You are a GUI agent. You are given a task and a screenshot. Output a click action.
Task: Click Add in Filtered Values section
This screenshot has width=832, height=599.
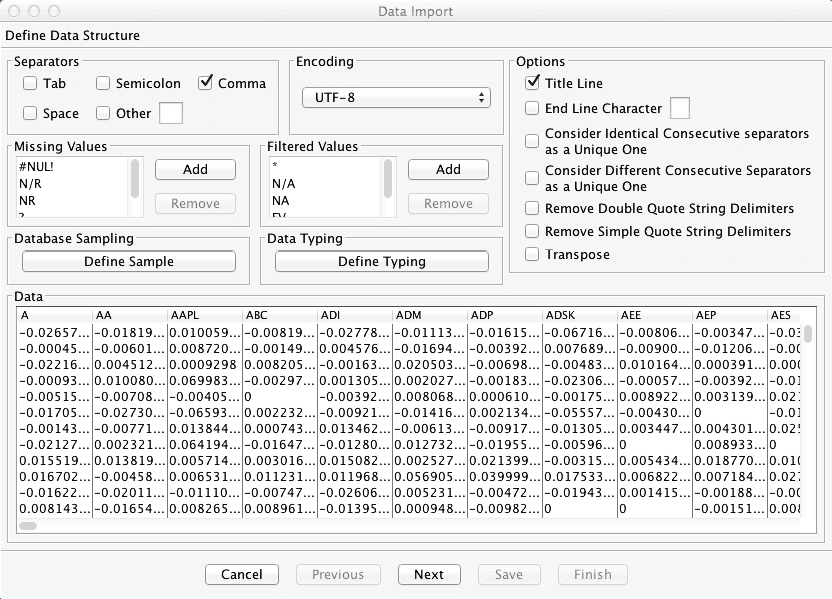click(448, 169)
